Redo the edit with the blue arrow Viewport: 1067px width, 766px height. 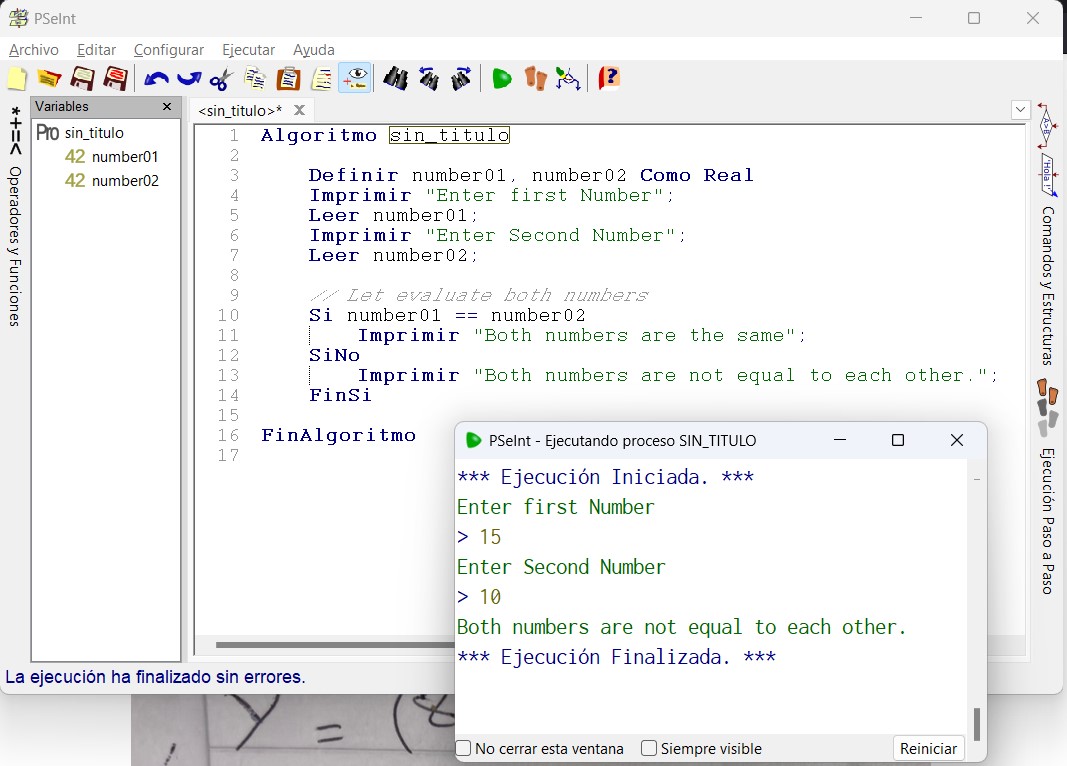[188, 79]
